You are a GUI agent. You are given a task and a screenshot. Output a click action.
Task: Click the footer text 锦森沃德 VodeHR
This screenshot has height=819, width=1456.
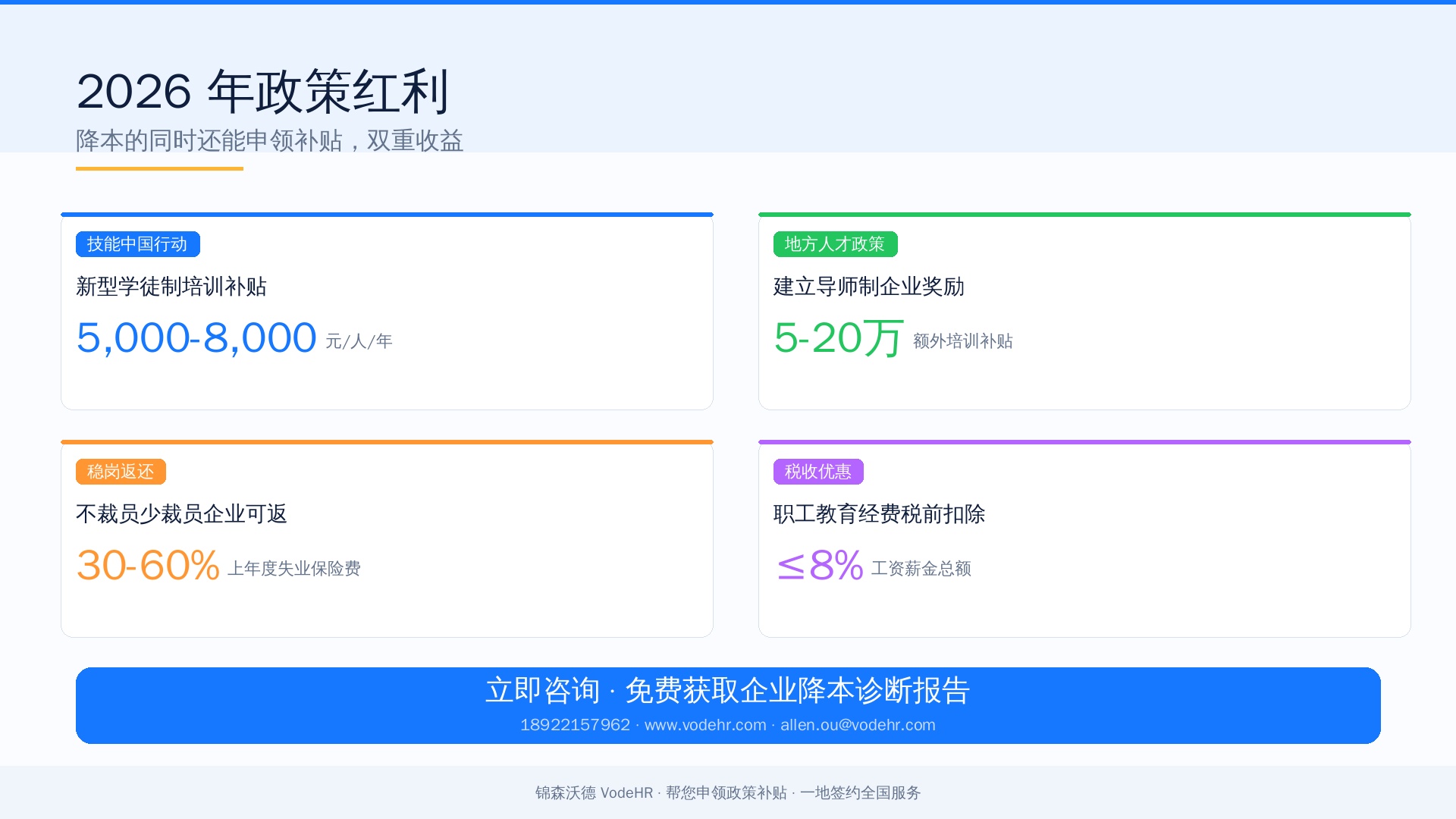594,792
